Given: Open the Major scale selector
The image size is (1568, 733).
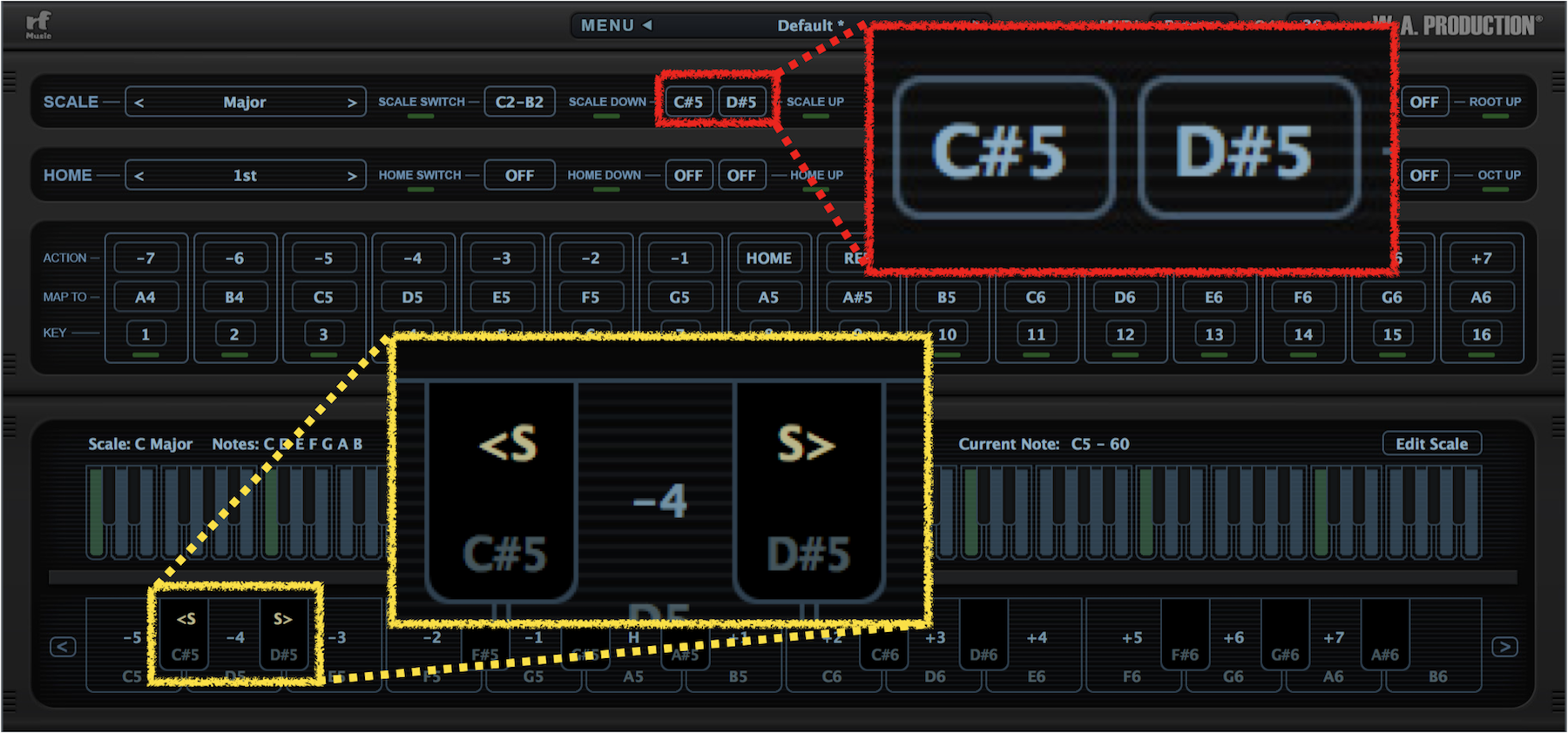Looking at the screenshot, I should [x=245, y=102].
